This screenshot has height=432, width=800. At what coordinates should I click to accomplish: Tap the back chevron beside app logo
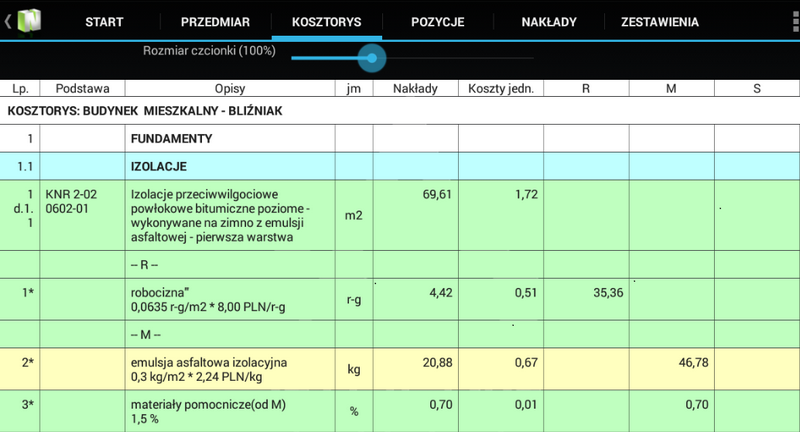pyautogui.click(x=8, y=21)
